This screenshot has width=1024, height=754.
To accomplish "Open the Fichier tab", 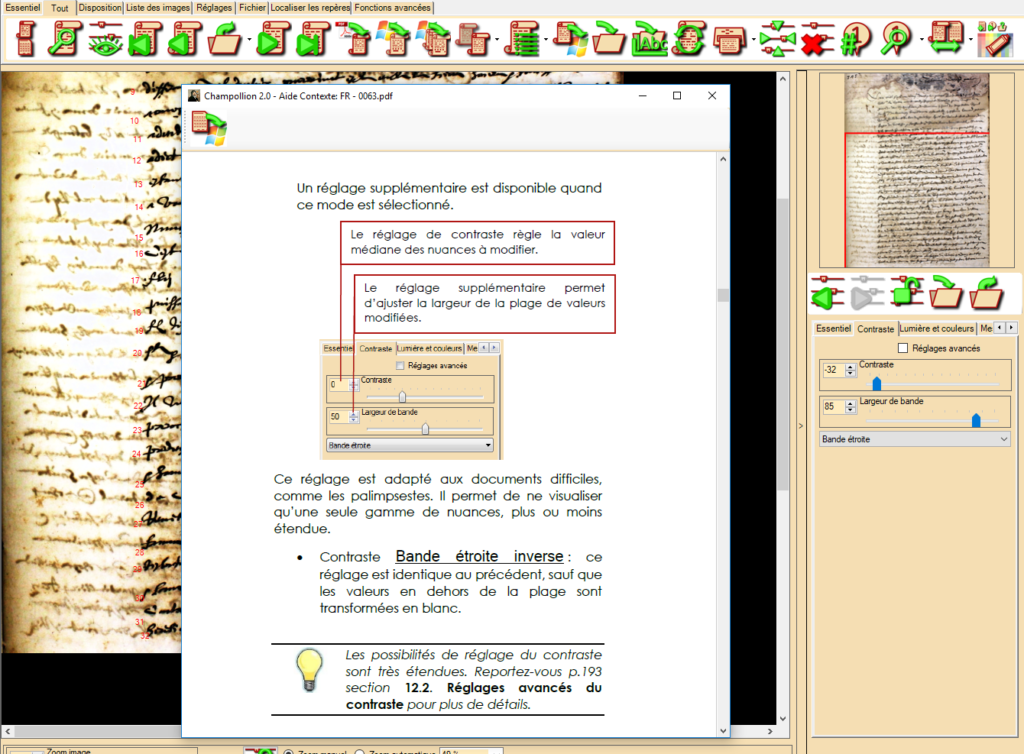I will 252,8.
